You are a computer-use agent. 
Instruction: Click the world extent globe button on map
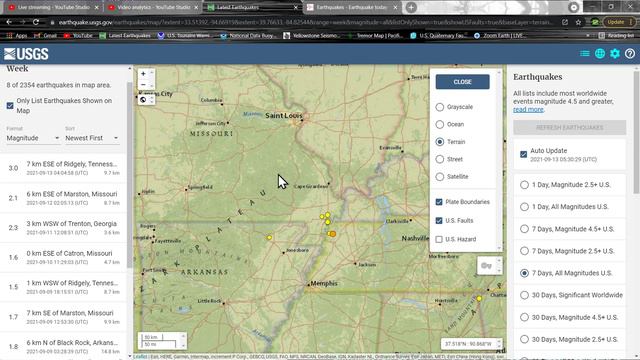(143, 100)
